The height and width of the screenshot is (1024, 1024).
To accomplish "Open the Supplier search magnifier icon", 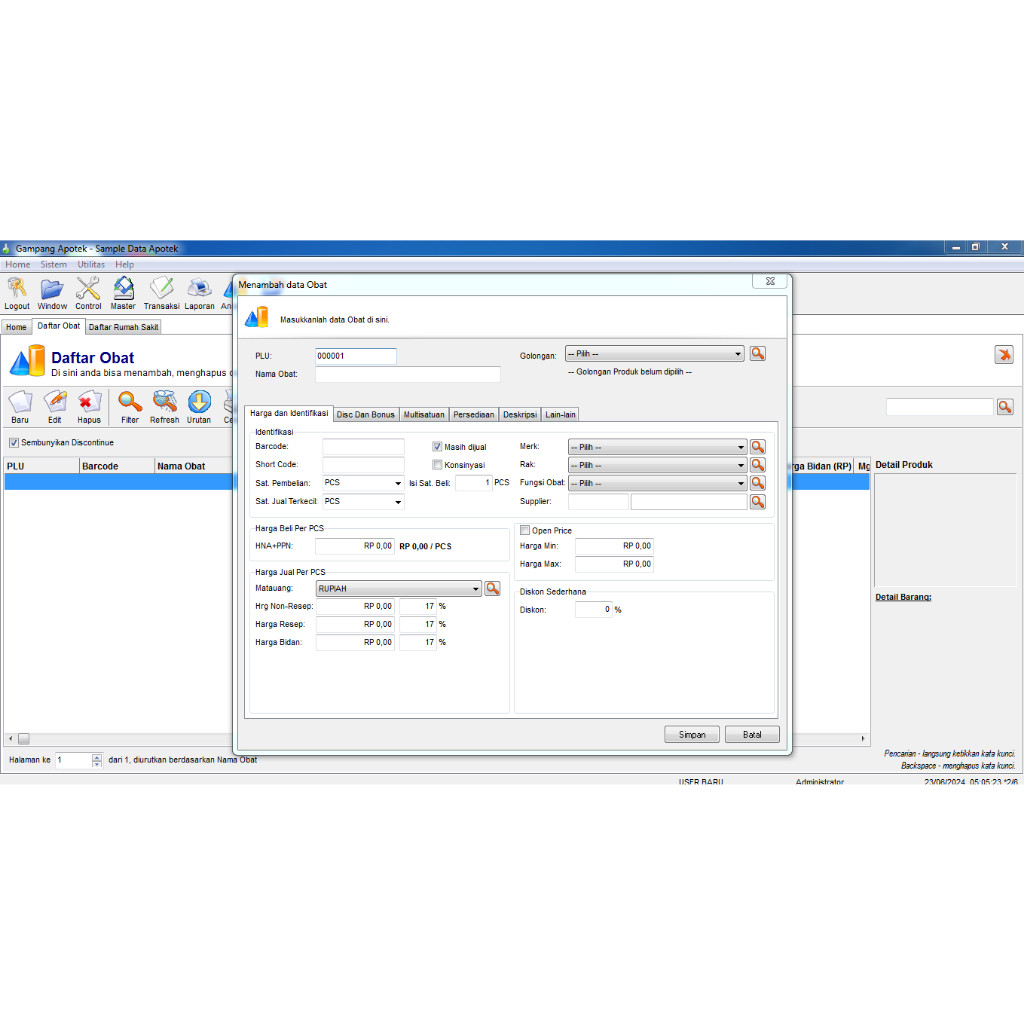I will [757, 500].
